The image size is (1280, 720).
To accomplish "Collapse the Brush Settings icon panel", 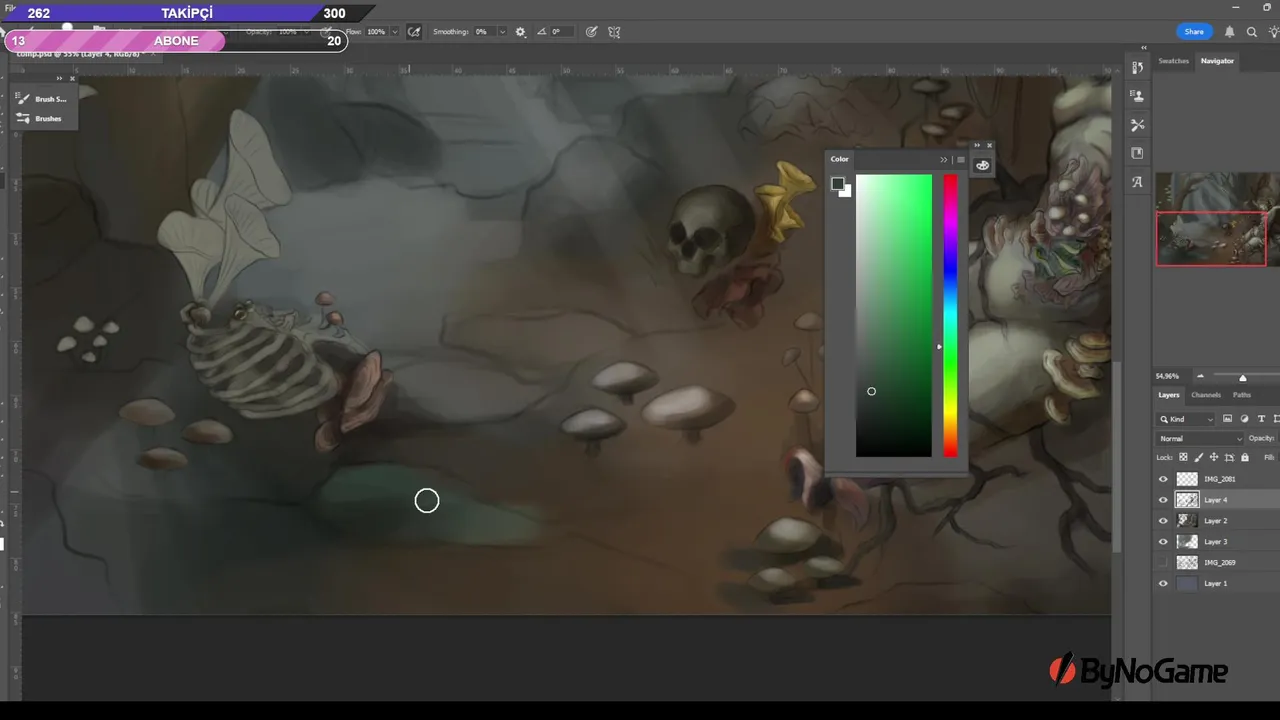I will point(60,79).
